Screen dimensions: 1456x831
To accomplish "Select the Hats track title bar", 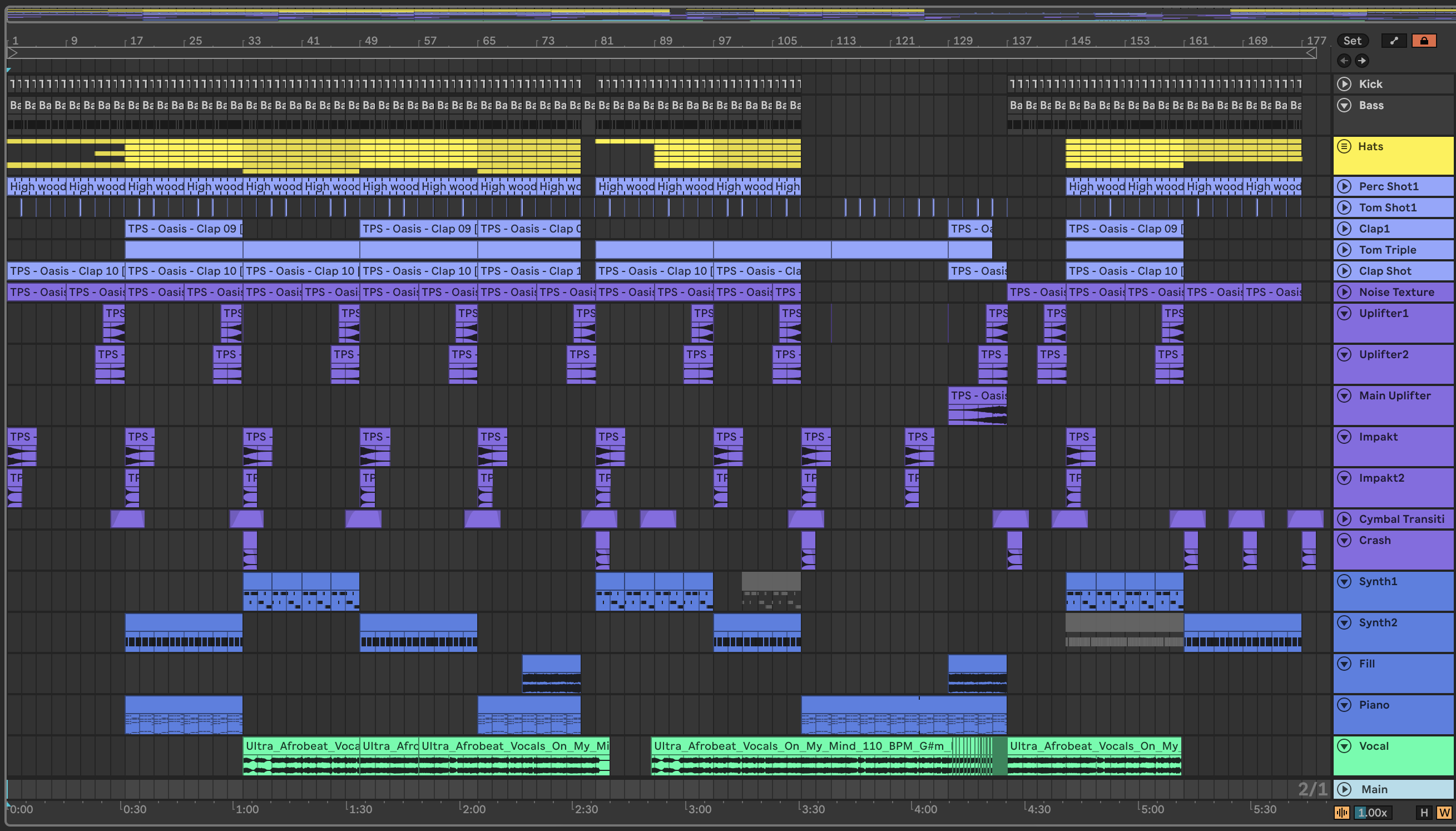I will point(1393,155).
